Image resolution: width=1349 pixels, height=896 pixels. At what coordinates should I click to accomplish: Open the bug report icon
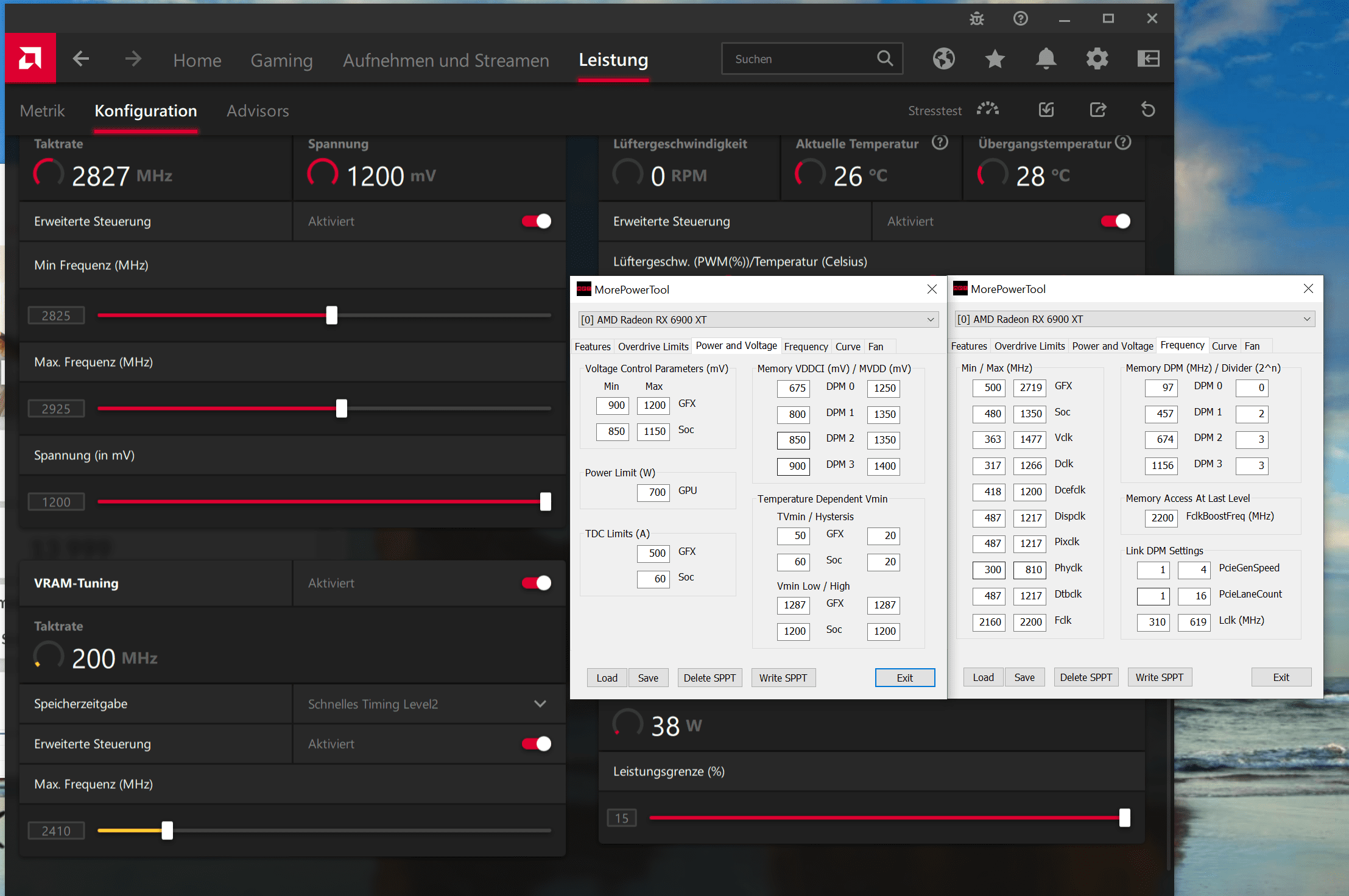point(976,18)
